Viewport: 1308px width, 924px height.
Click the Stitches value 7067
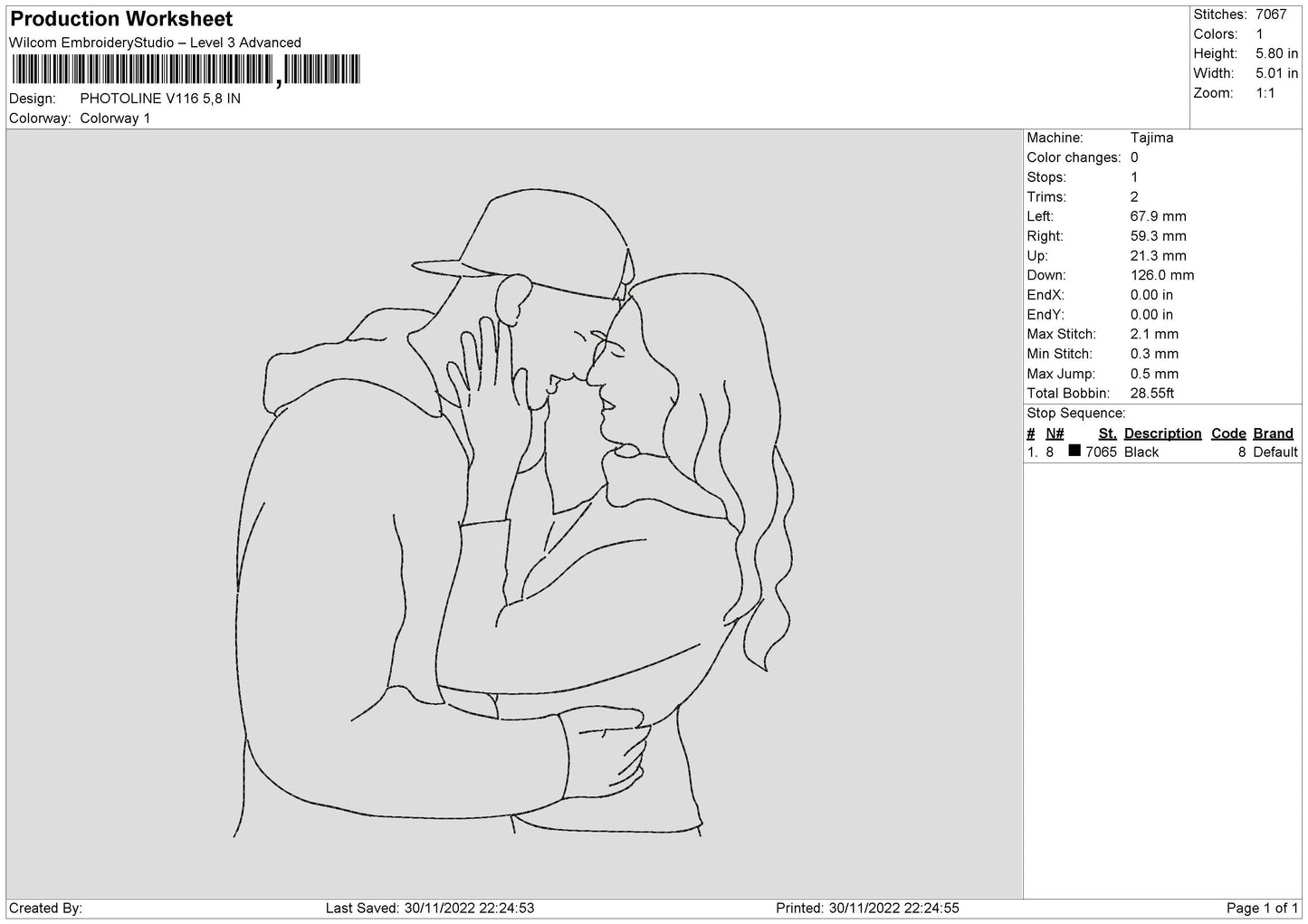(1271, 14)
